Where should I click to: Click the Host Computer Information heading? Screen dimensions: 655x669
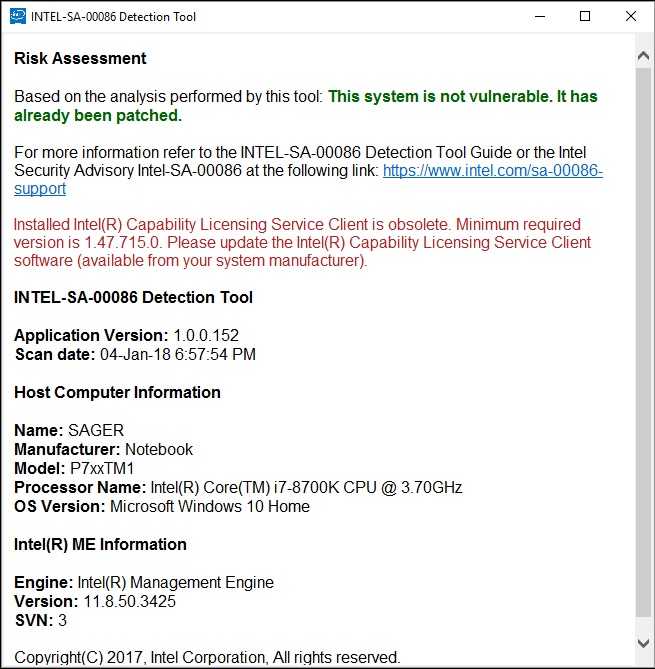[x=117, y=393]
